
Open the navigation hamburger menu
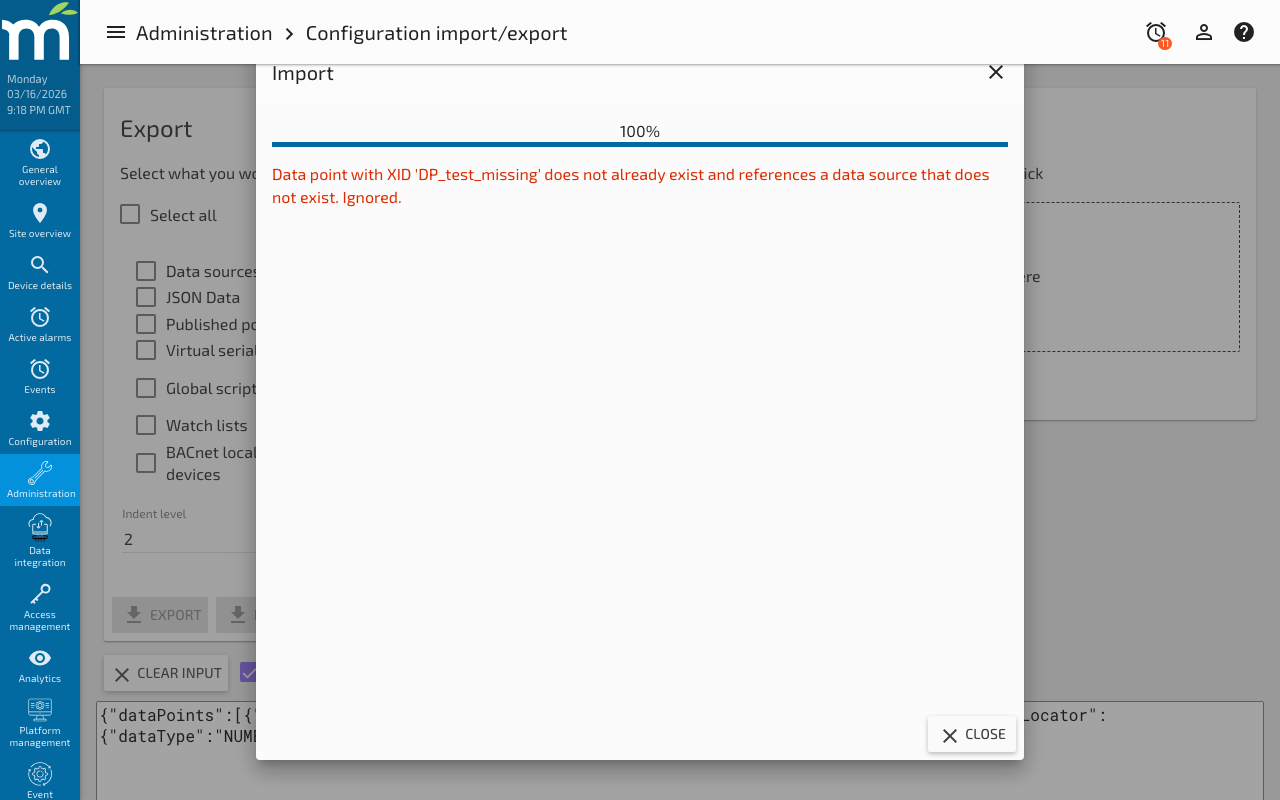(x=116, y=32)
